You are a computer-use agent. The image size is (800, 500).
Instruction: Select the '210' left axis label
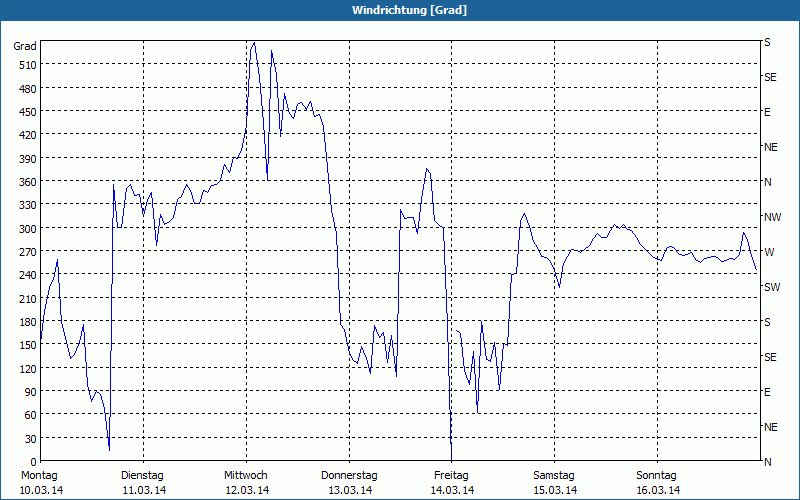tap(28, 299)
